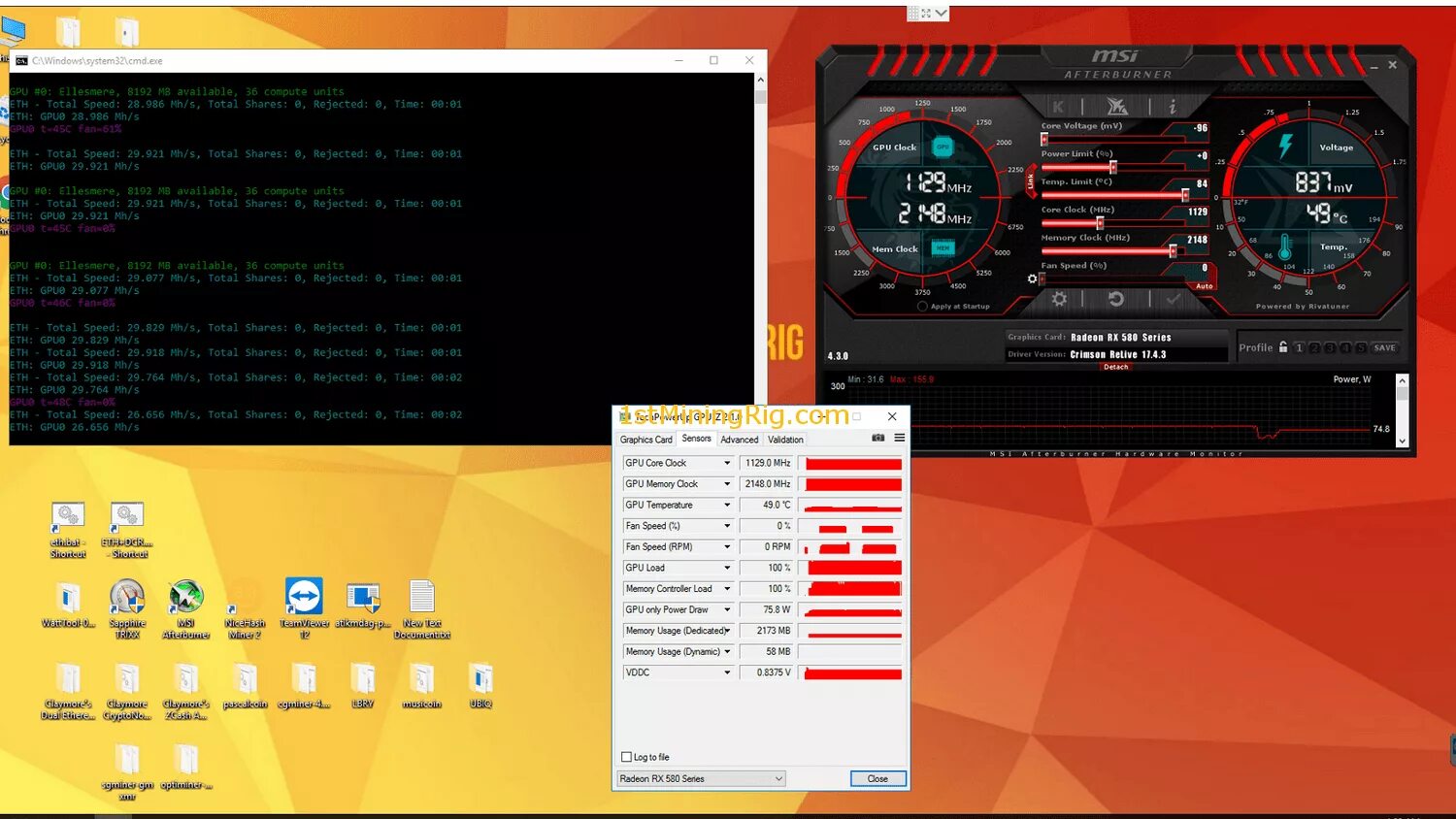Viewport: 1456px width, 819px height.
Task: Open the Sapphire TRIXX desktop icon
Action: (127, 609)
